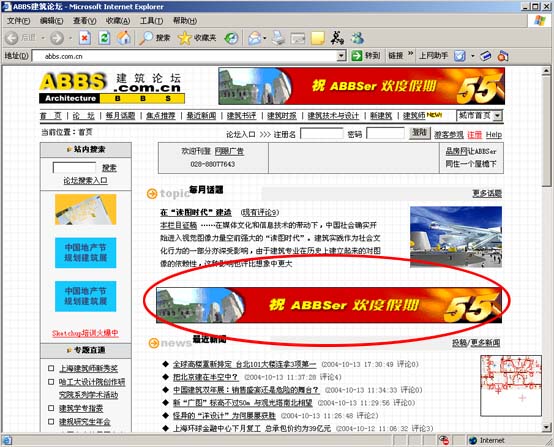Click the 登陆 login button
Viewport: 554px width, 447px height.
[420, 133]
